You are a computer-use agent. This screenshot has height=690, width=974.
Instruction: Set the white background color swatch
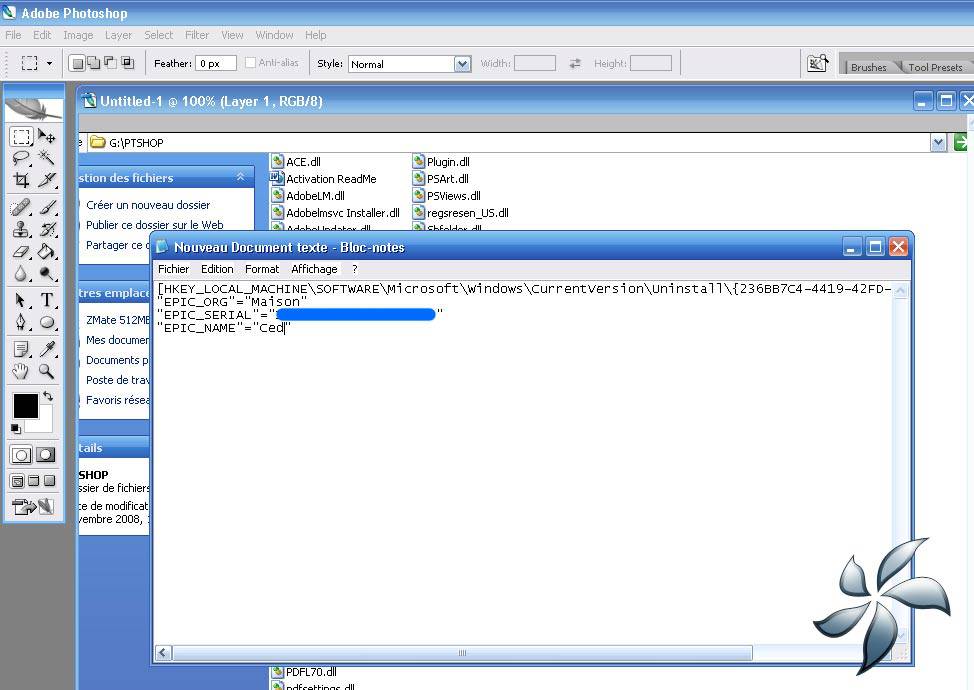tap(45, 425)
